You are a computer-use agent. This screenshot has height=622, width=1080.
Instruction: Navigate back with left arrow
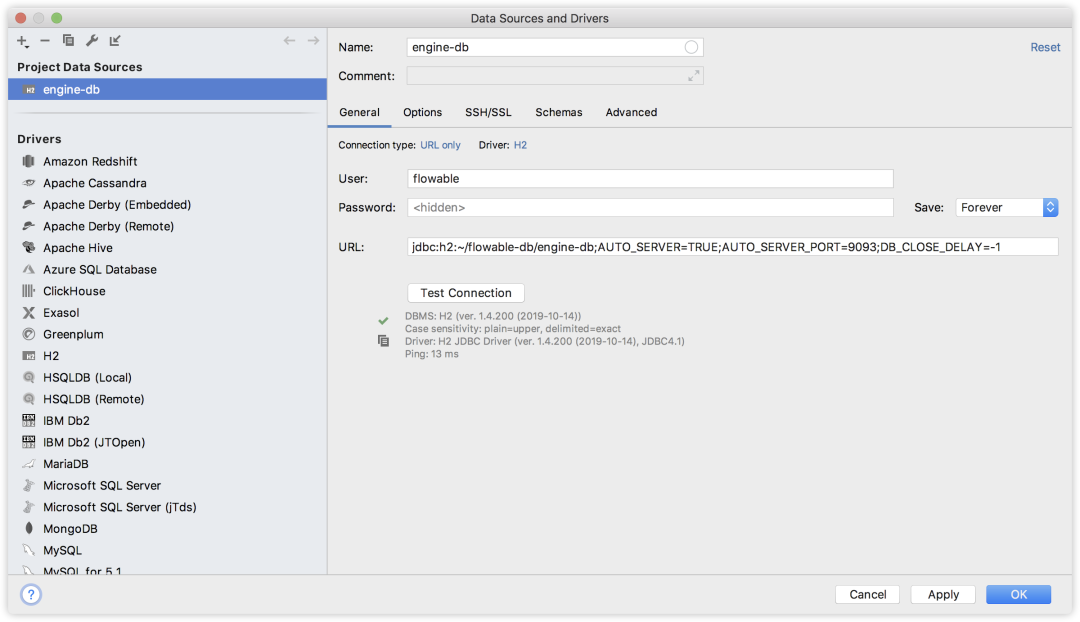289,41
